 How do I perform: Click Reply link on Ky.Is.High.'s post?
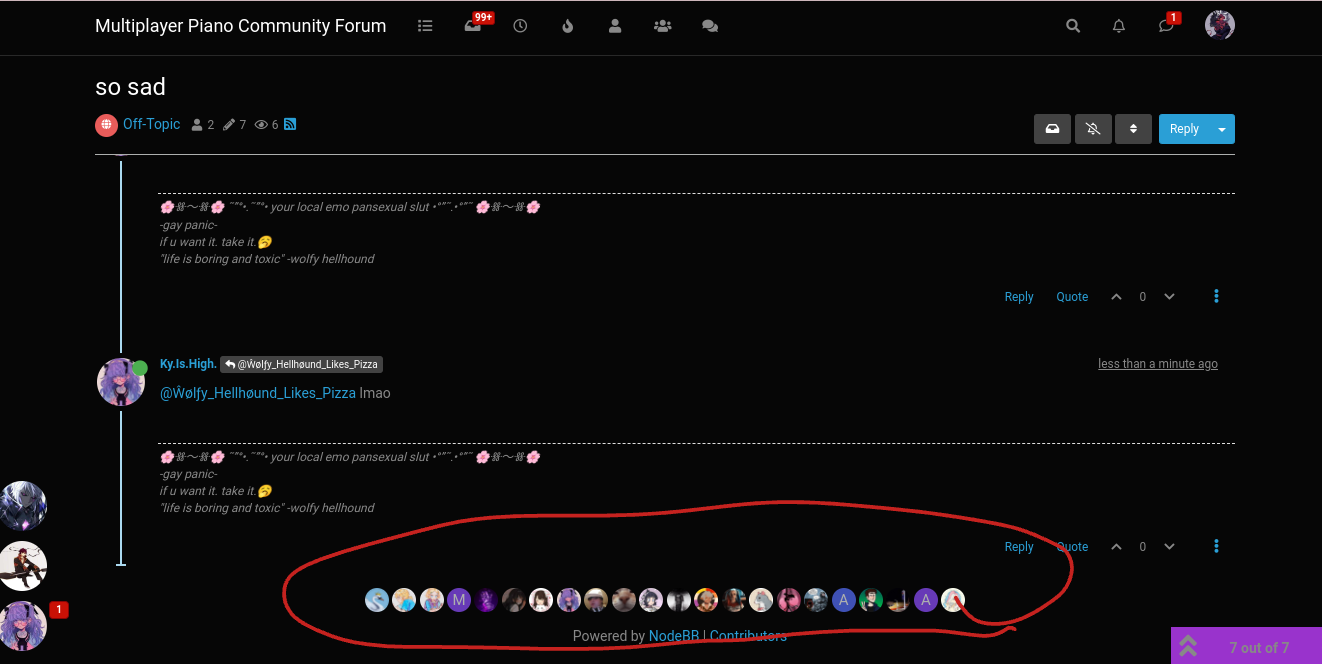point(1019,547)
